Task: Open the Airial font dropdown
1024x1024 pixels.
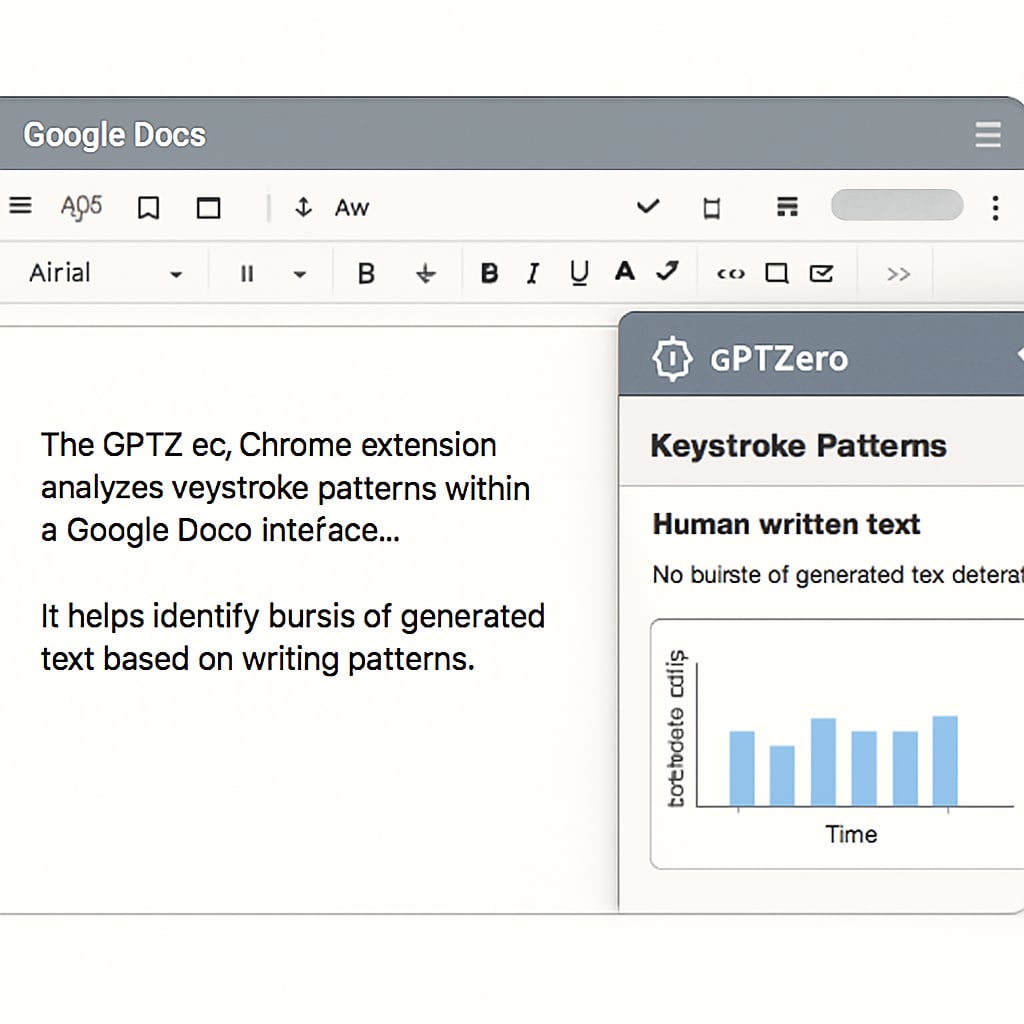Action: [104, 273]
